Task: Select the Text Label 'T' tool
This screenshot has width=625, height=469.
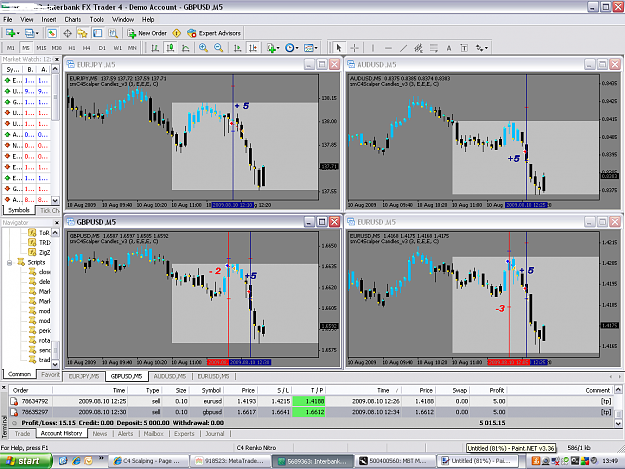Action: 464,48
